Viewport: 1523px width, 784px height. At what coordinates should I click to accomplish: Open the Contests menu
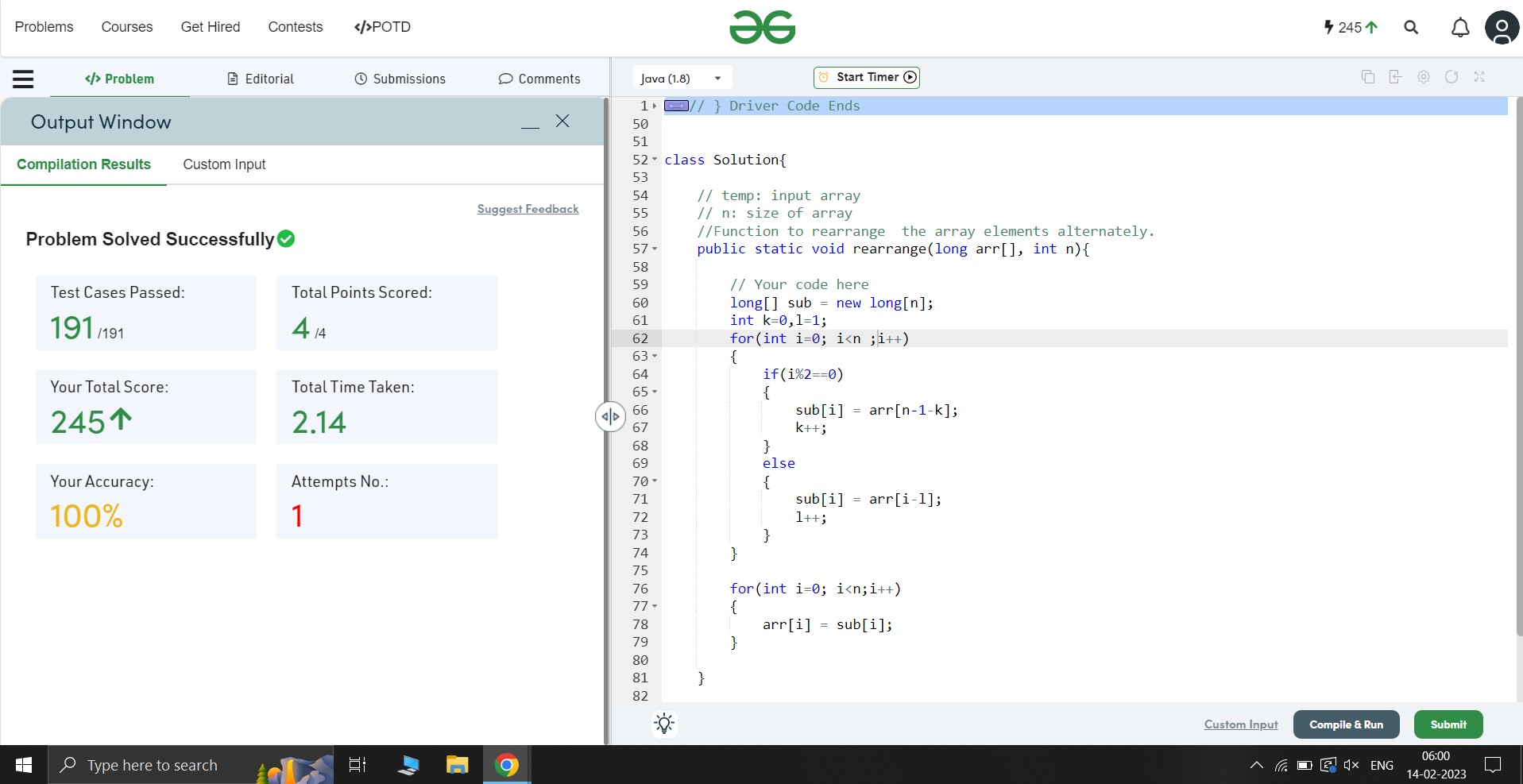296,27
